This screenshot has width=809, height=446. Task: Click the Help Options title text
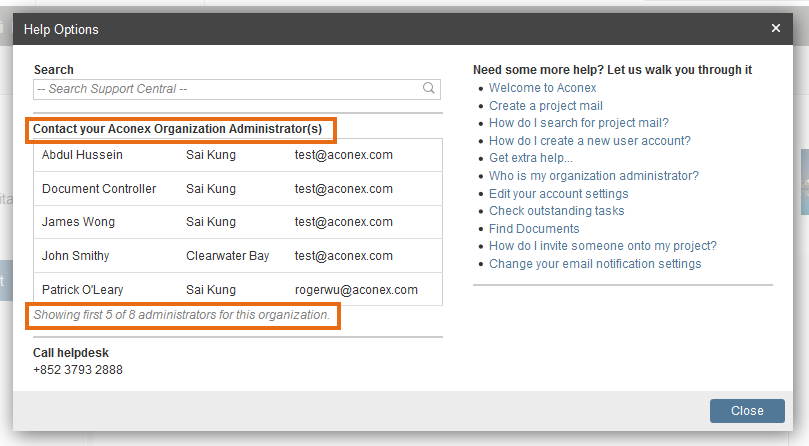pos(61,29)
